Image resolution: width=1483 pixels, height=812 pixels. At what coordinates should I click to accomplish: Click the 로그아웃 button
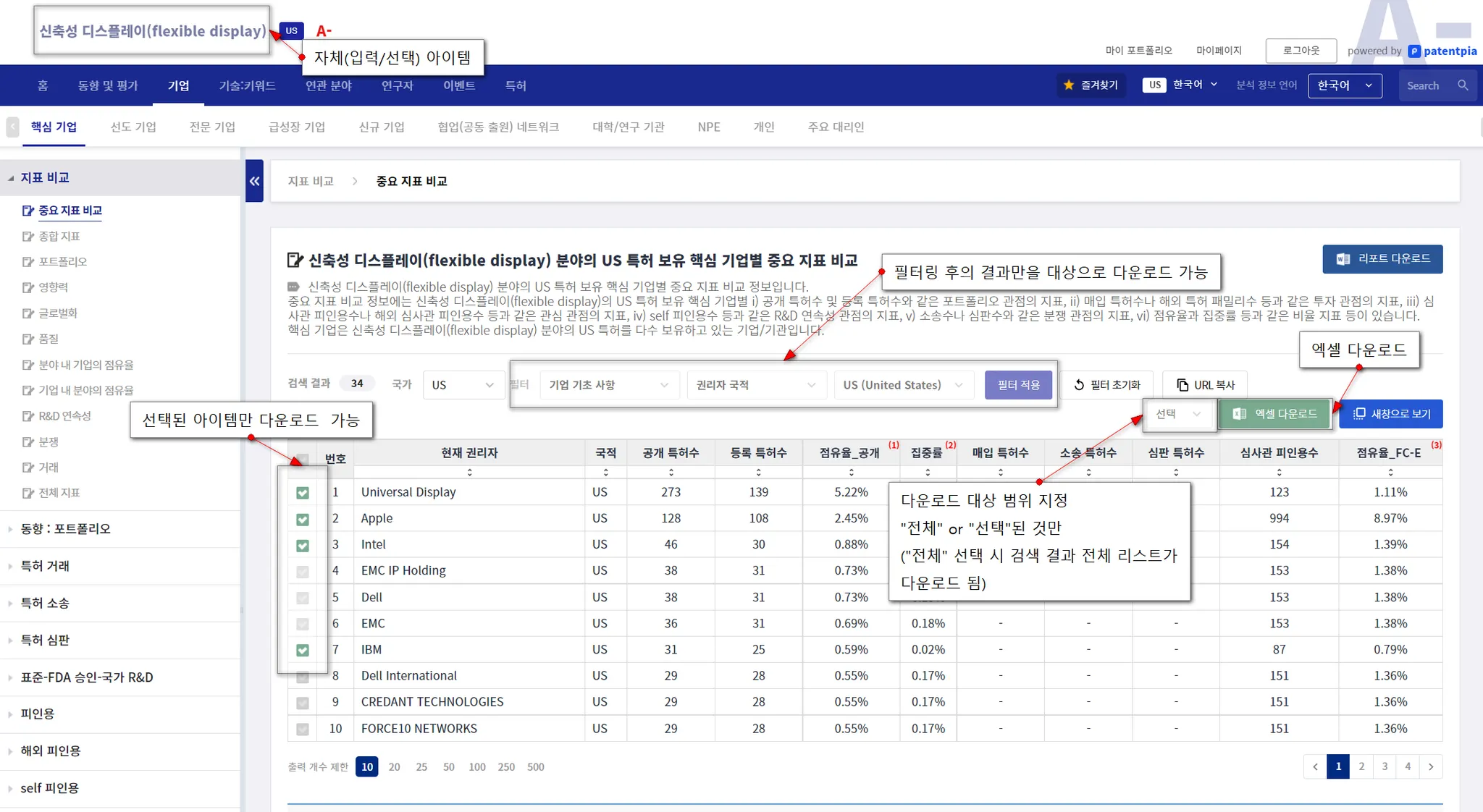click(x=1301, y=51)
